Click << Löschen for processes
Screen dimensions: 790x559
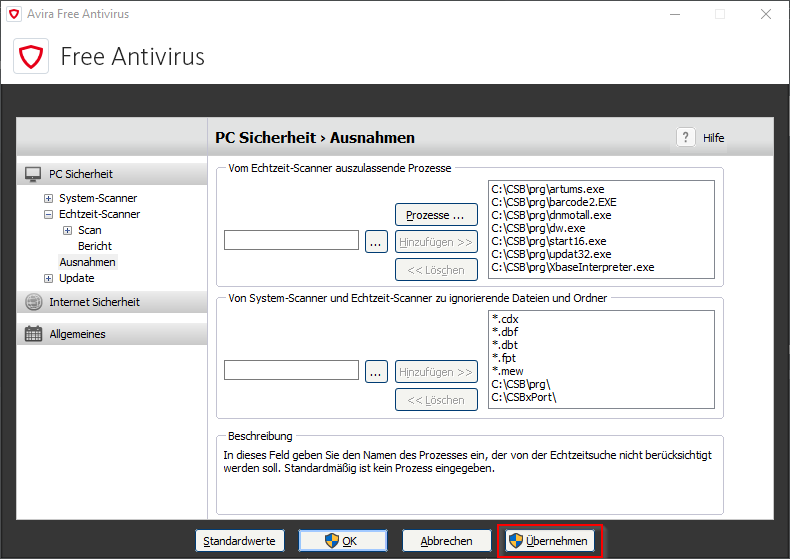[x=436, y=270]
